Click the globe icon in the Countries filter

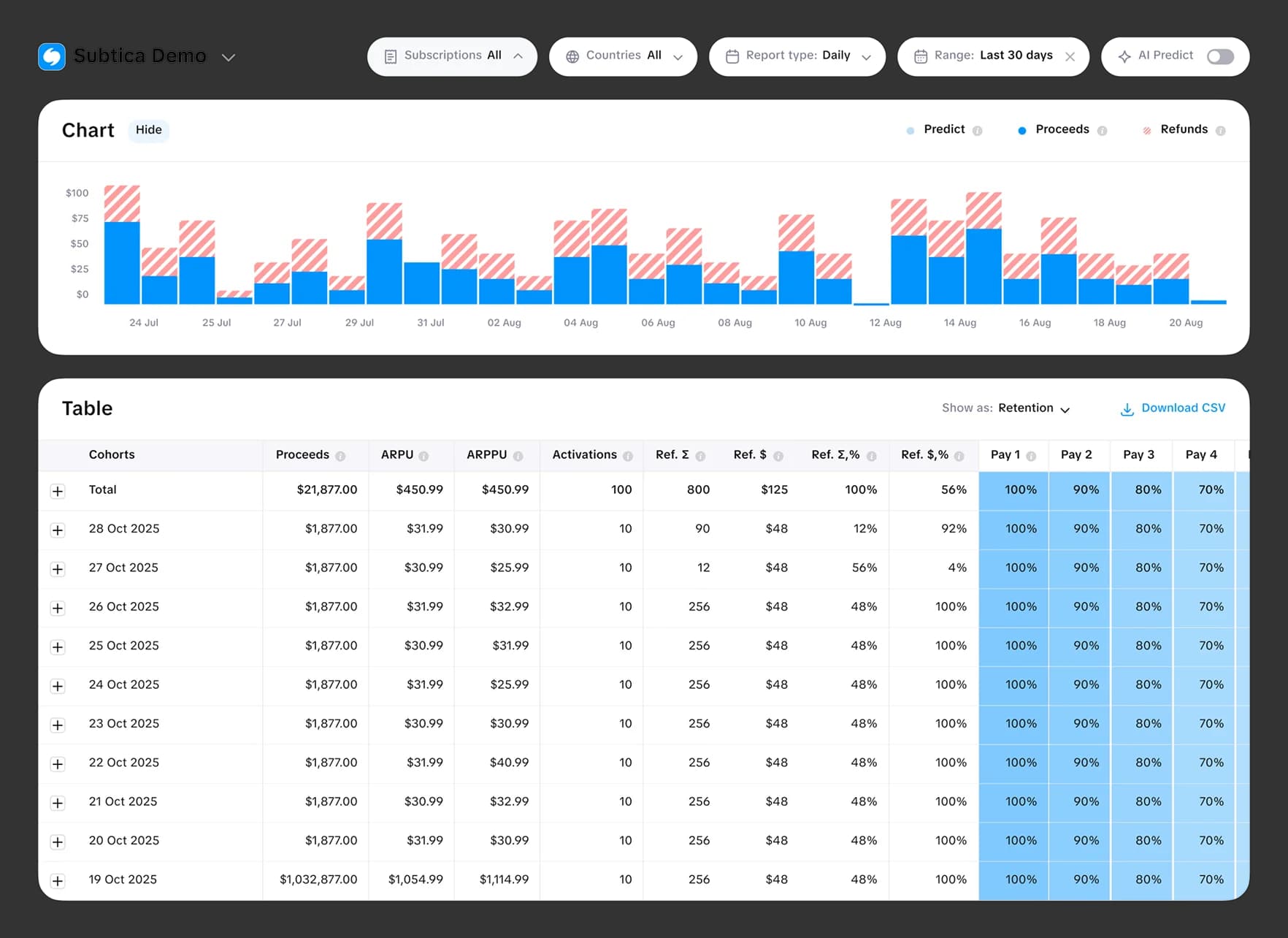[x=574, y=55]
